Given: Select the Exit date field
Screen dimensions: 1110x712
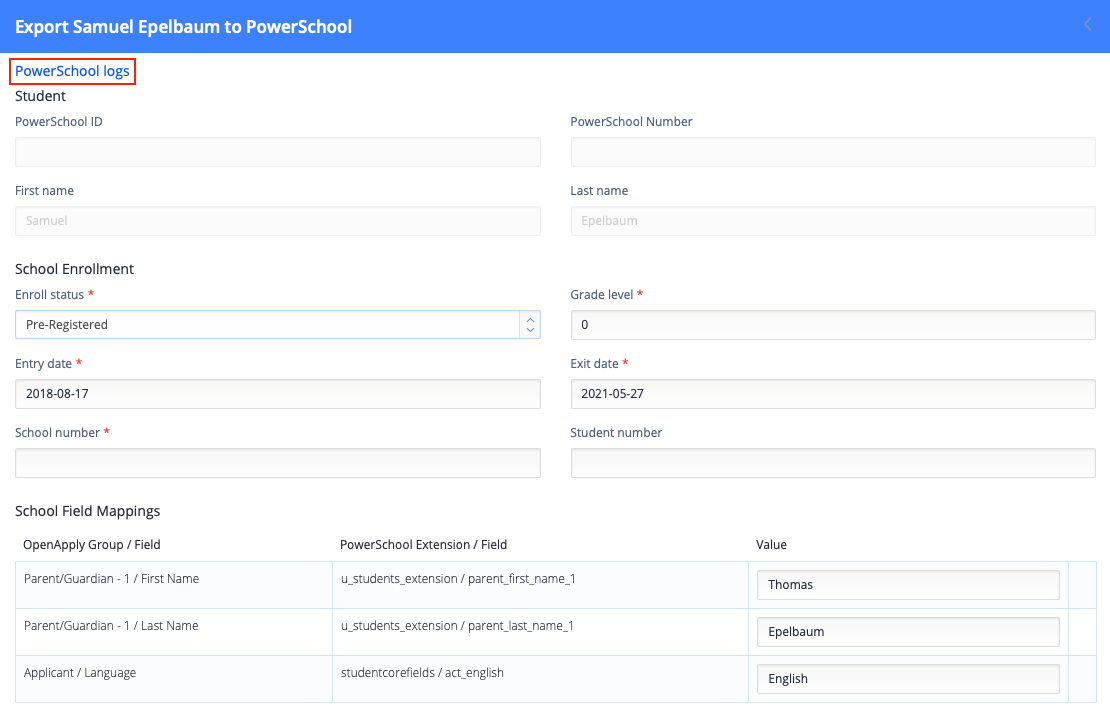Looking at the screenshot, I should click(833, 394).
